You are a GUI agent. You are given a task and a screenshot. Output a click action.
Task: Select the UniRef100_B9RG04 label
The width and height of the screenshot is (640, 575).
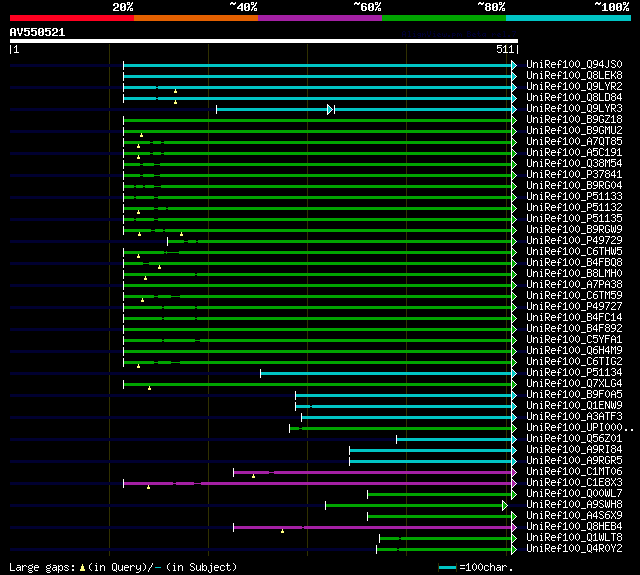(574, 186)
